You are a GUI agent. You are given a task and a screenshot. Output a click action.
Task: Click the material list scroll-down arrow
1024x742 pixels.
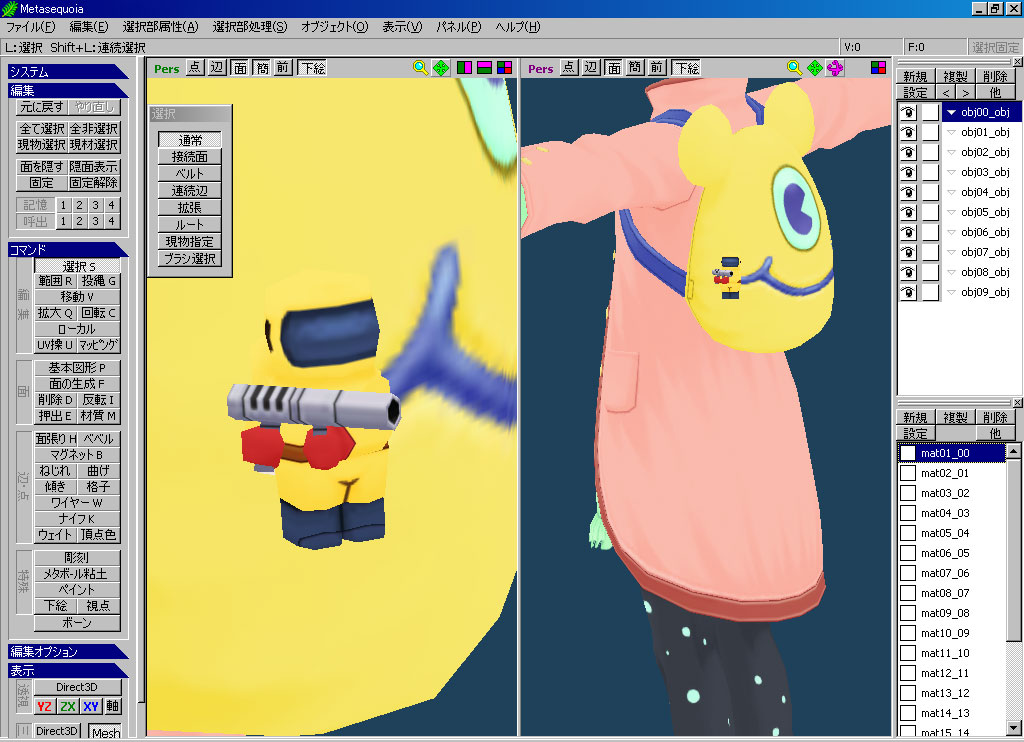tap(1014, 727)
